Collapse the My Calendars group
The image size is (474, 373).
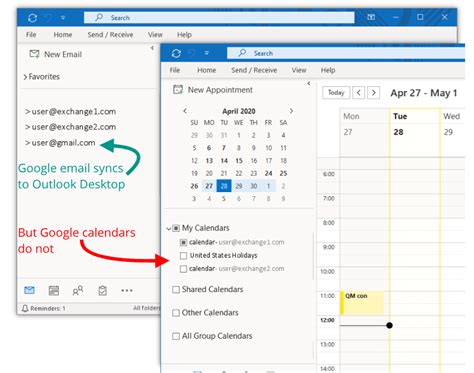[169, 228]
